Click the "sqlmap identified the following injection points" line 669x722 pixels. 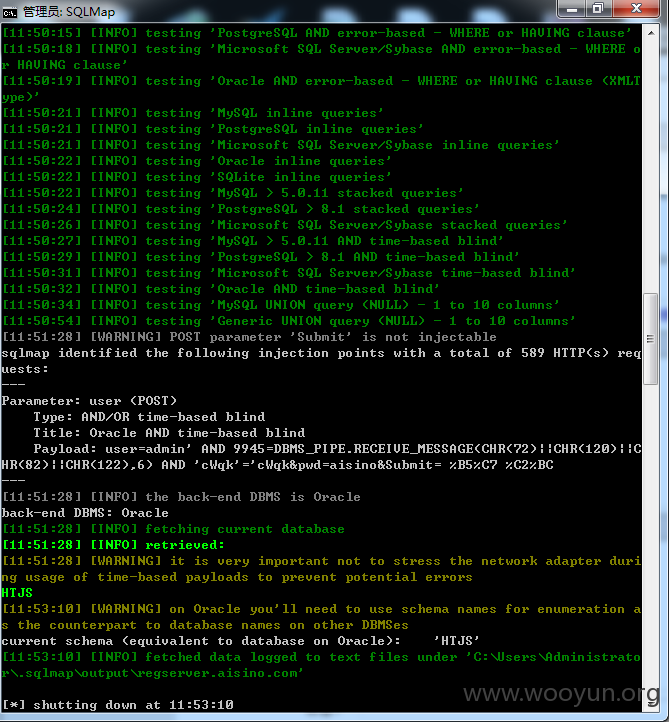pos(321,361)
